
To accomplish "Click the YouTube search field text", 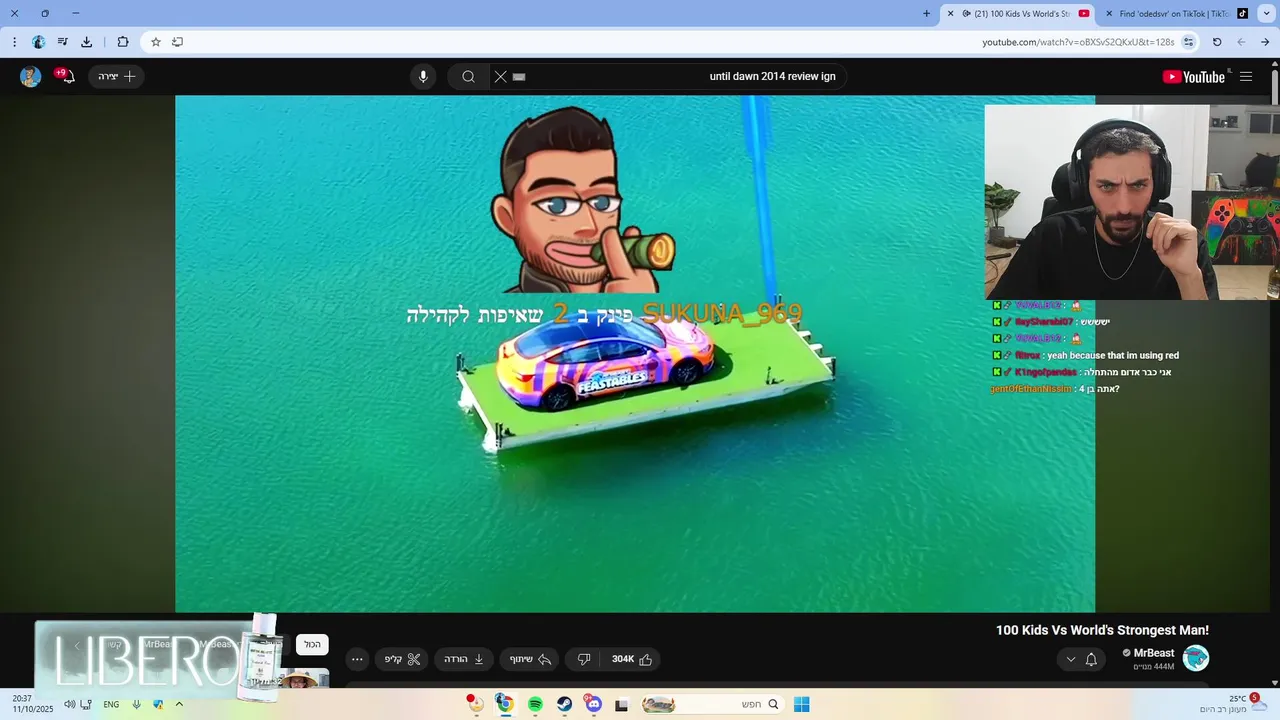I will 772,76.
